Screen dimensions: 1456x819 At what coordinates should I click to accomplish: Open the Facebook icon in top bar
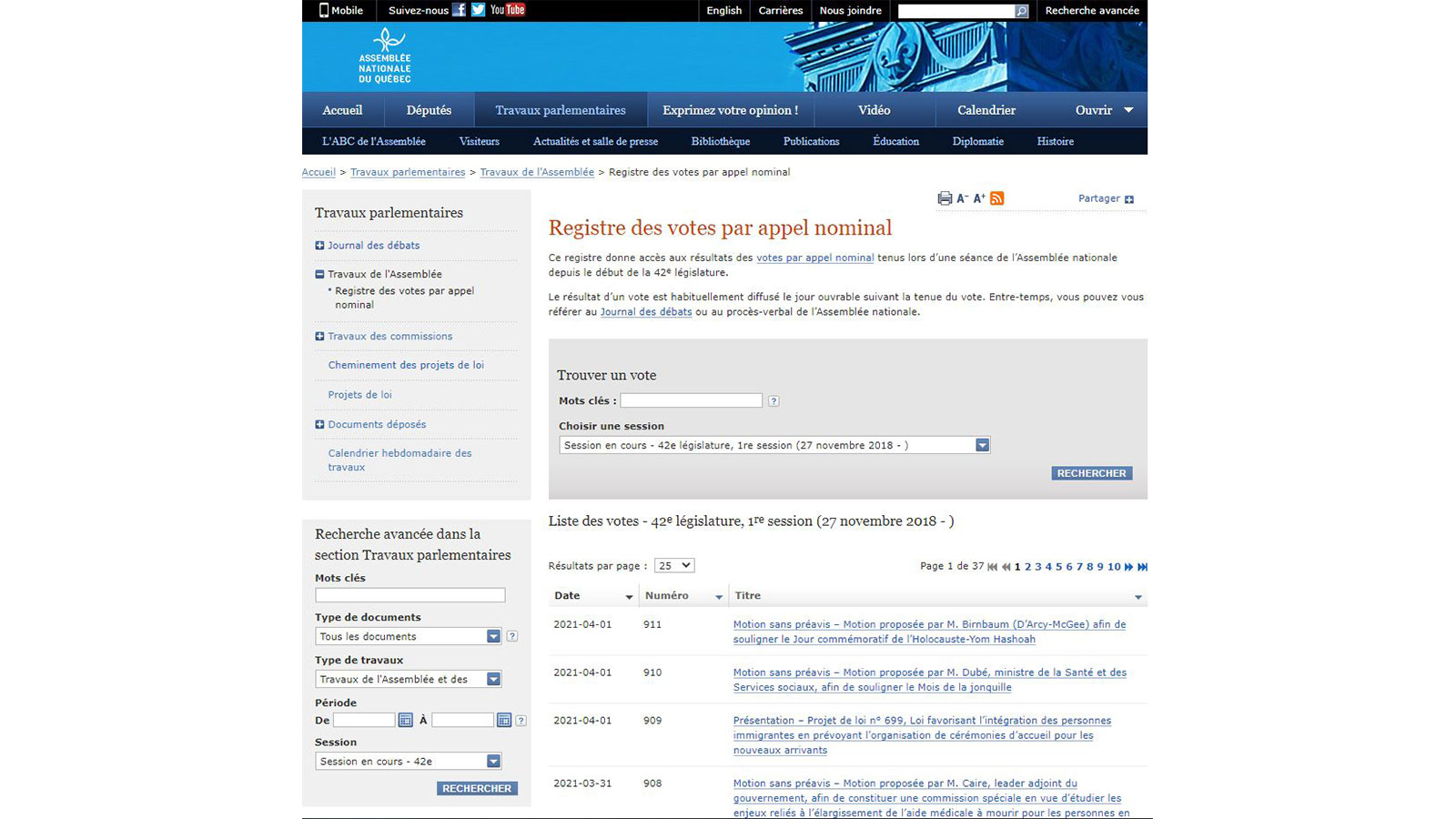[x=459, y=10]
